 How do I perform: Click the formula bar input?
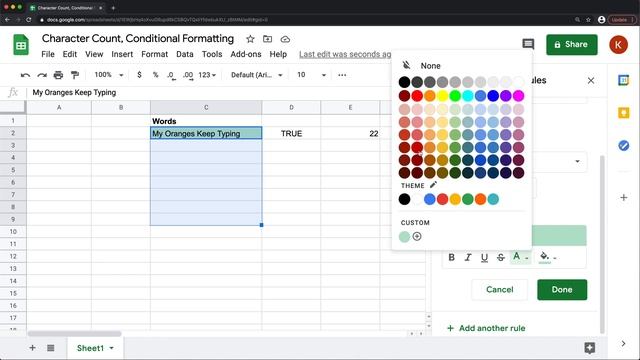click(x=208, y=93)
